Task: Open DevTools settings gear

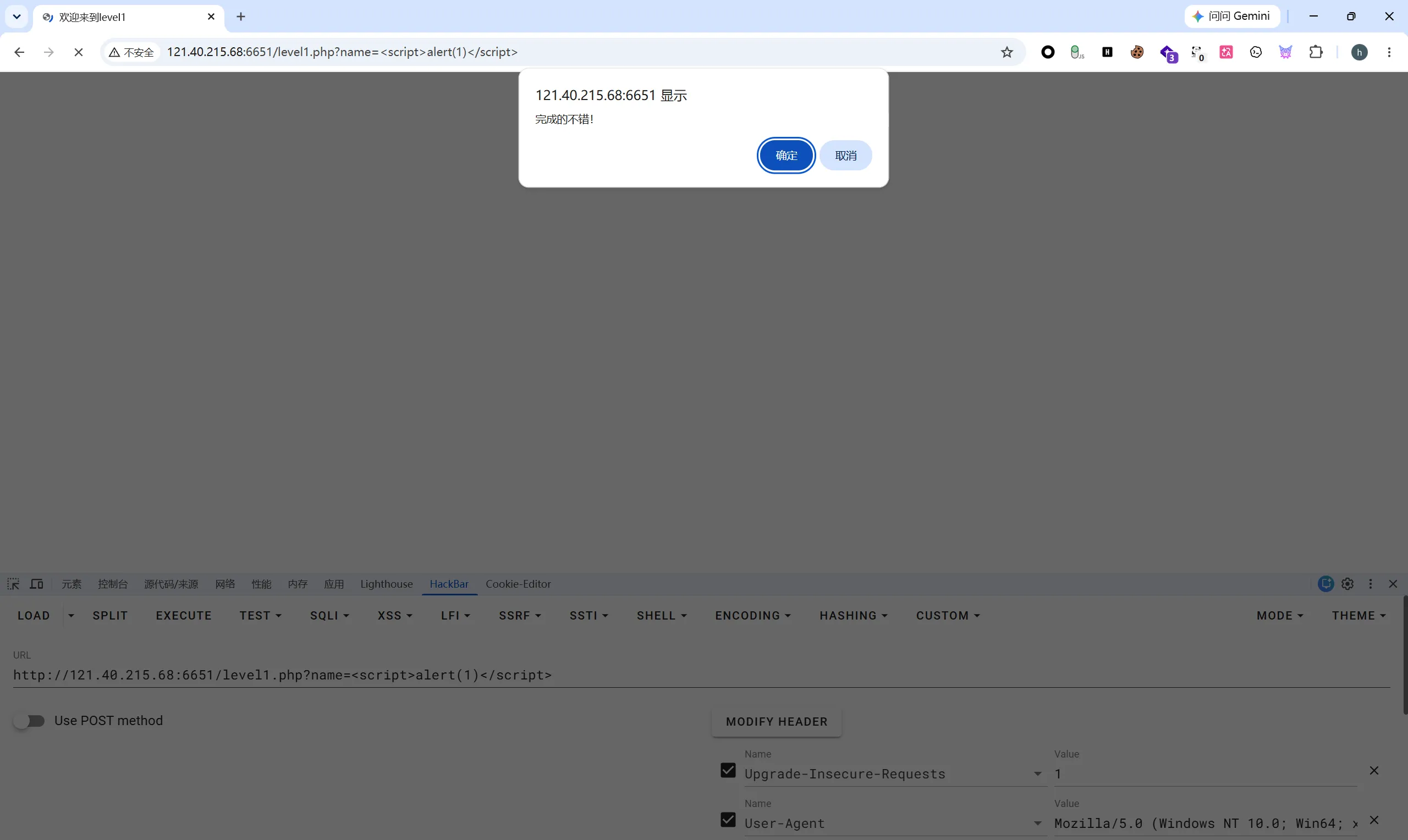Action: coord(1347,584)
